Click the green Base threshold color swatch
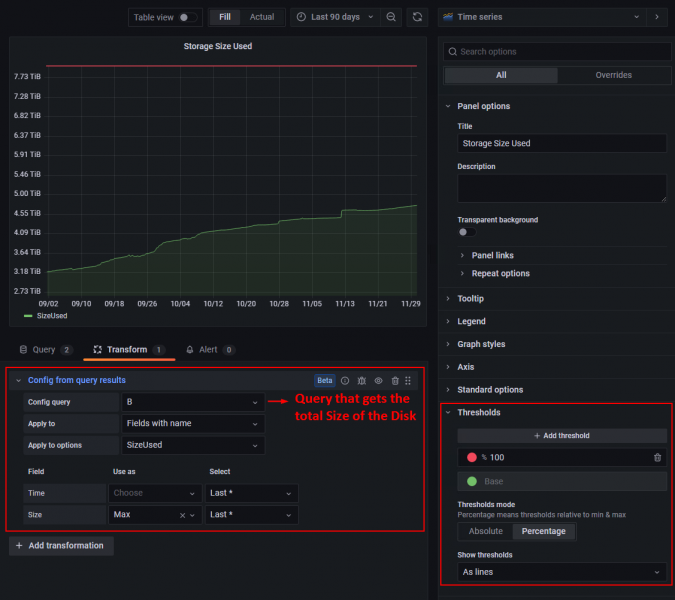The height and width of the screenshot is (600, 675). [x=472, y=482]
